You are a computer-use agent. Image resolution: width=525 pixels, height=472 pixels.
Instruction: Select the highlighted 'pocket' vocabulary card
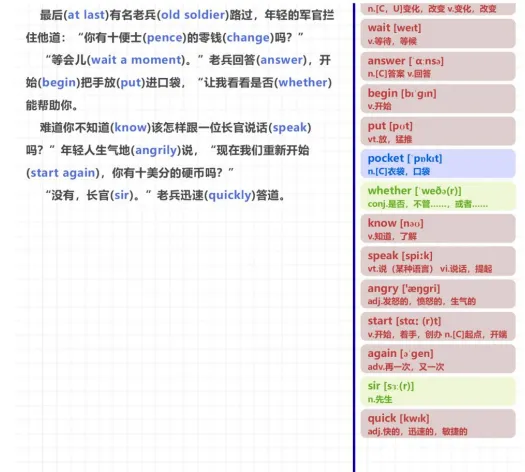pyautogui.click(x=438, y=164)
